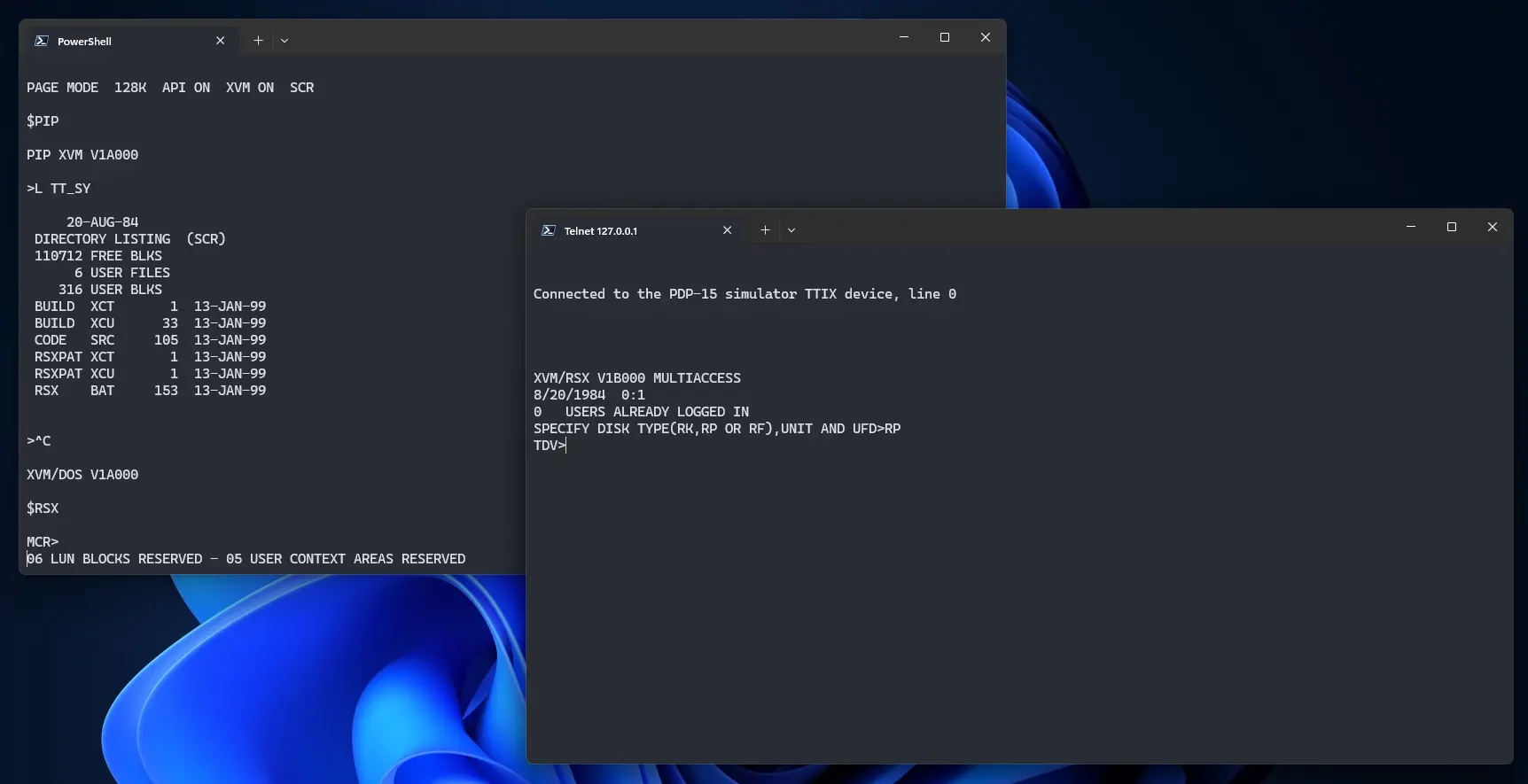The width and height of the screenshot is (1528, 784).
Task: Minimize the Telnet terminal window
Action: click(x=1411, y=228)
